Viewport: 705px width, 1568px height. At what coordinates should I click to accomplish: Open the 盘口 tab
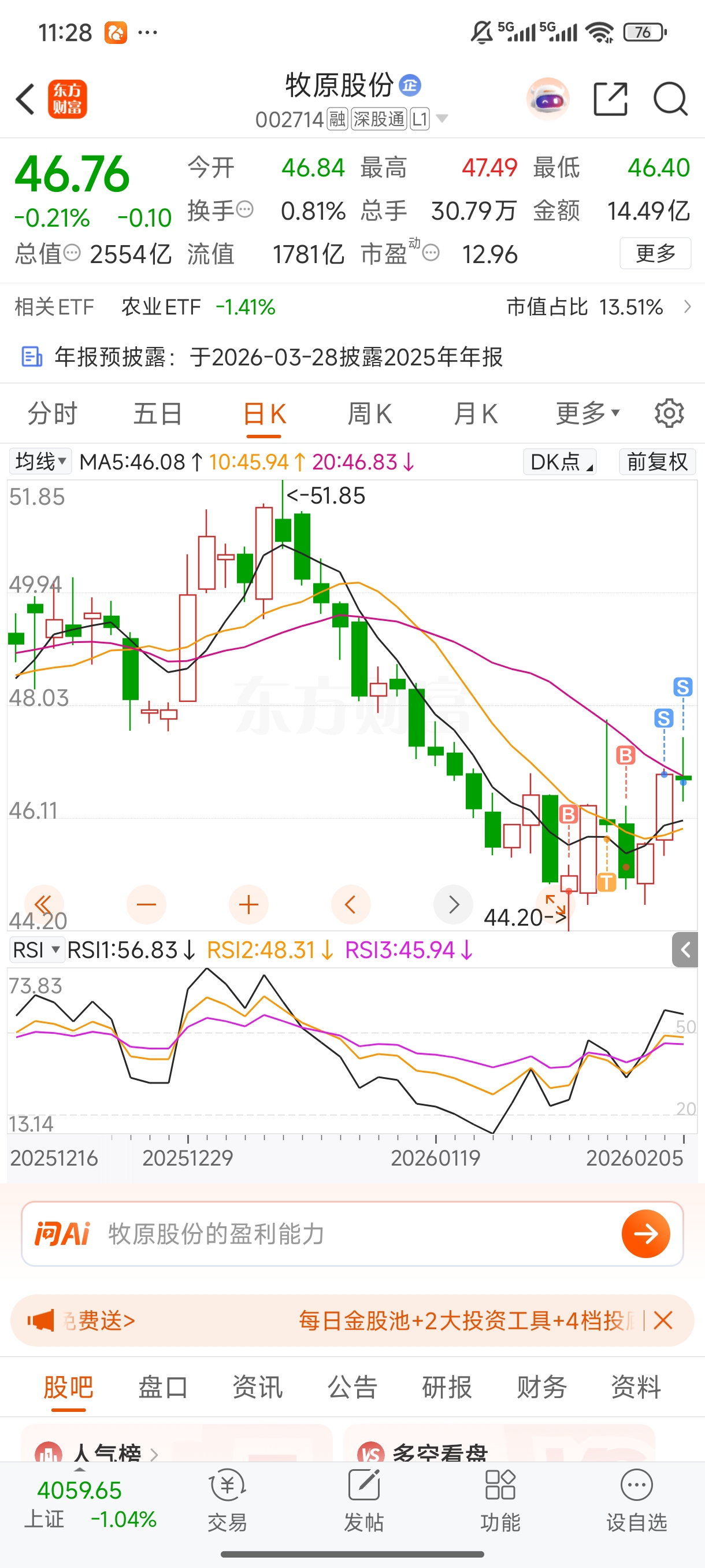[x=163, y=1387]
